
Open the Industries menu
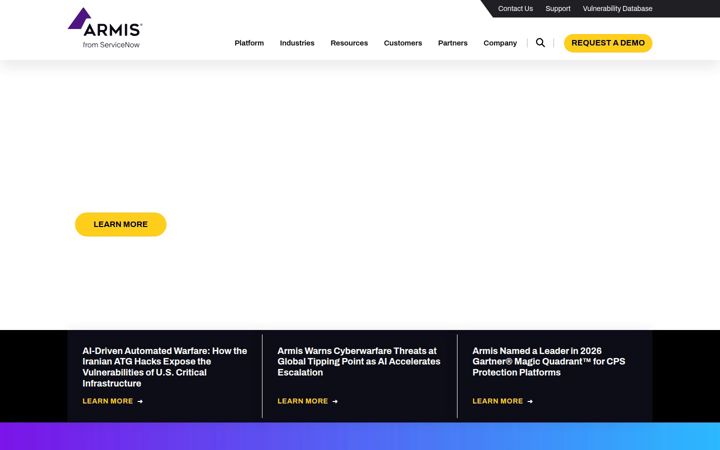(297, 43)
